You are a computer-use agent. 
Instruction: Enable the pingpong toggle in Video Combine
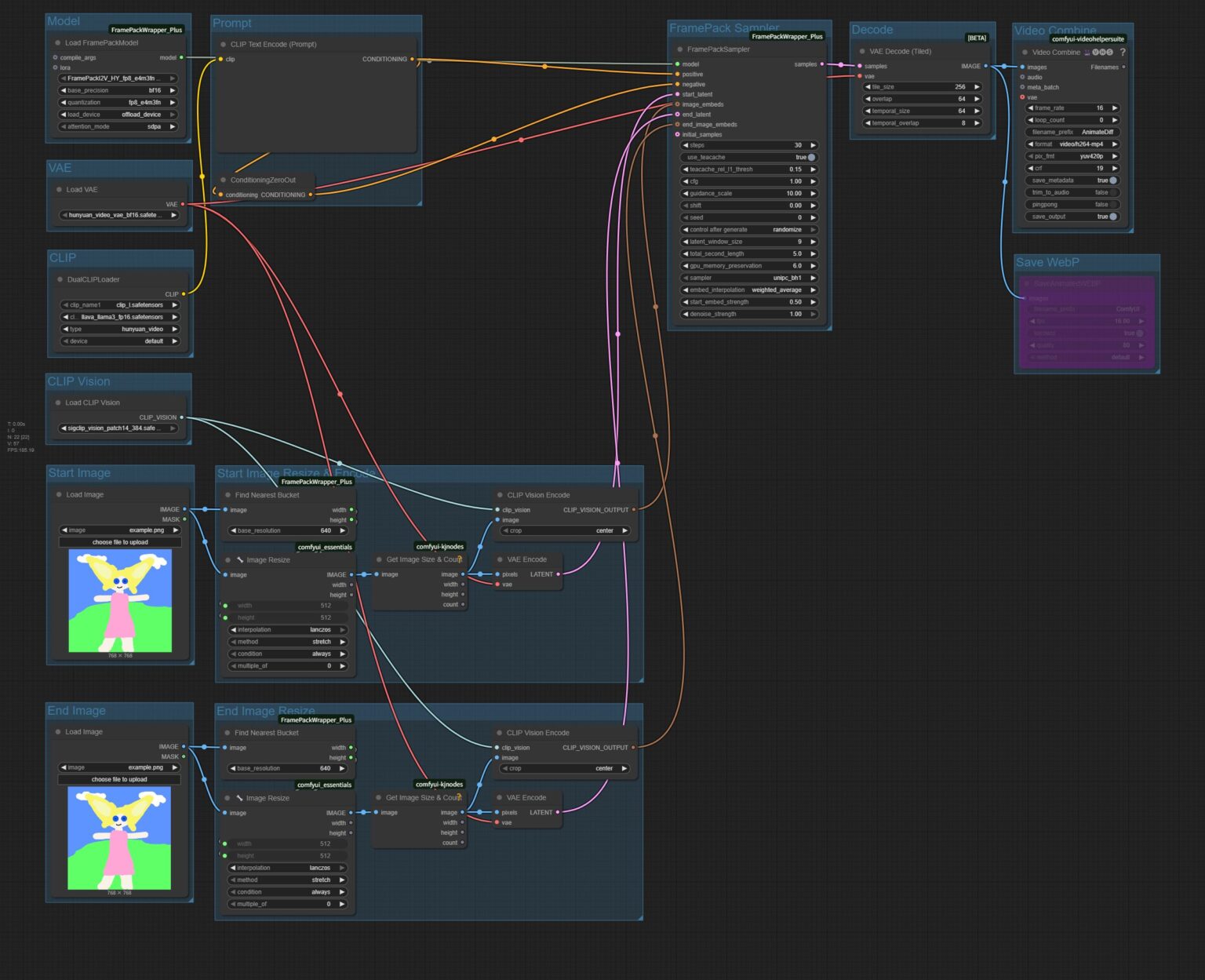[x=1112, y=205]
